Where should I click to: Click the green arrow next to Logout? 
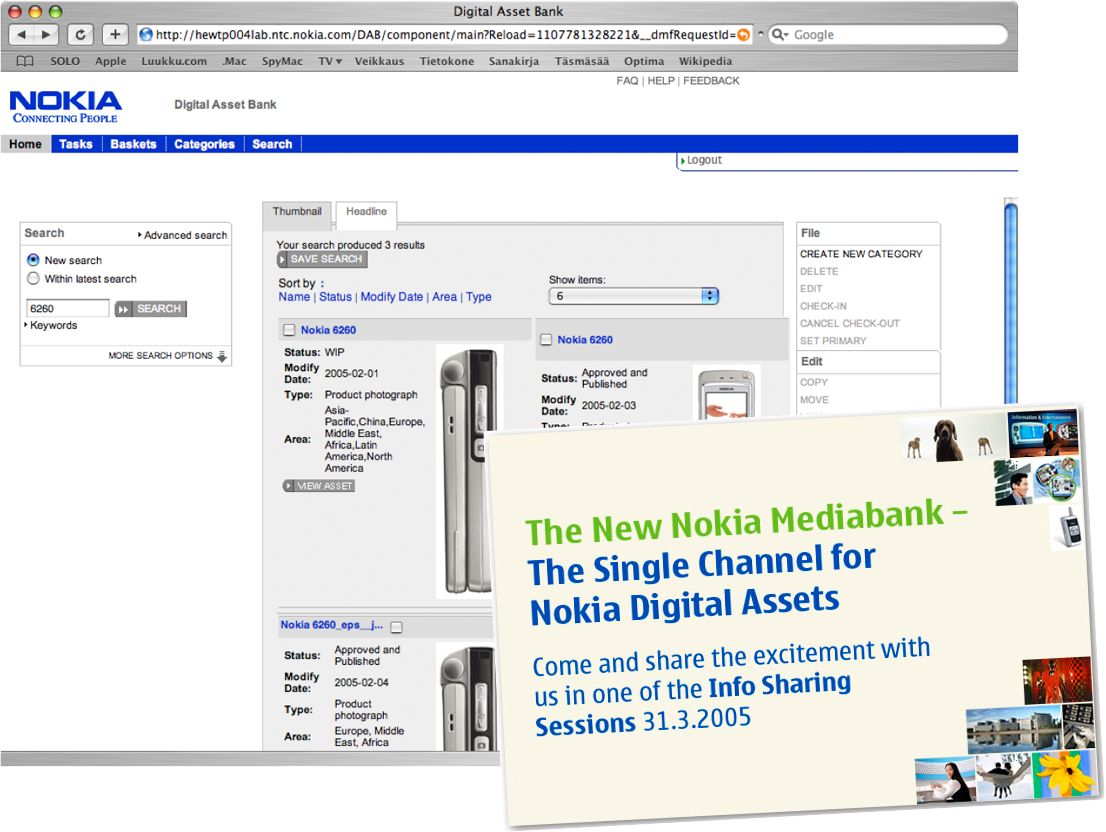[x=683, y=161]
